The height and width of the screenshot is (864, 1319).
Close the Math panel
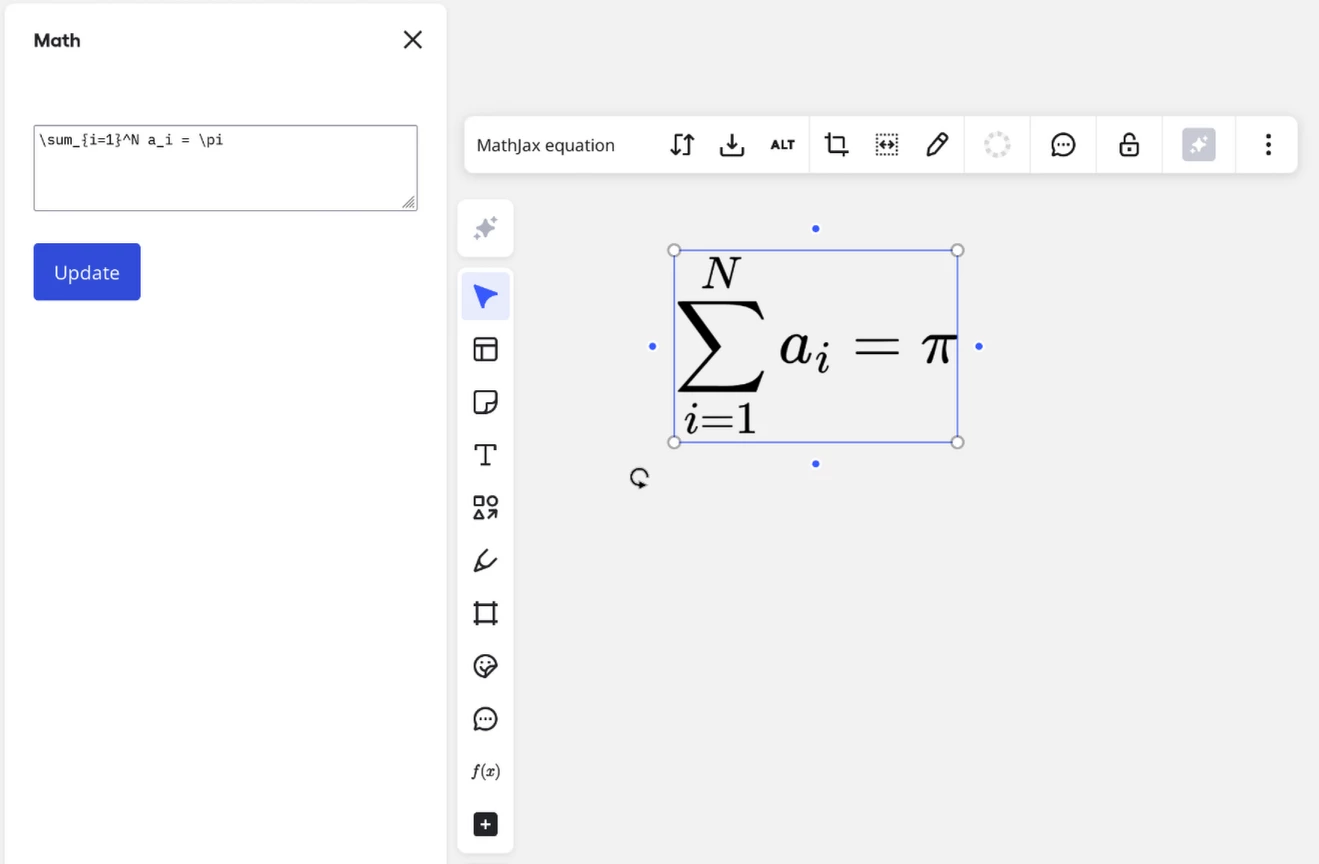tap(412, 40)
